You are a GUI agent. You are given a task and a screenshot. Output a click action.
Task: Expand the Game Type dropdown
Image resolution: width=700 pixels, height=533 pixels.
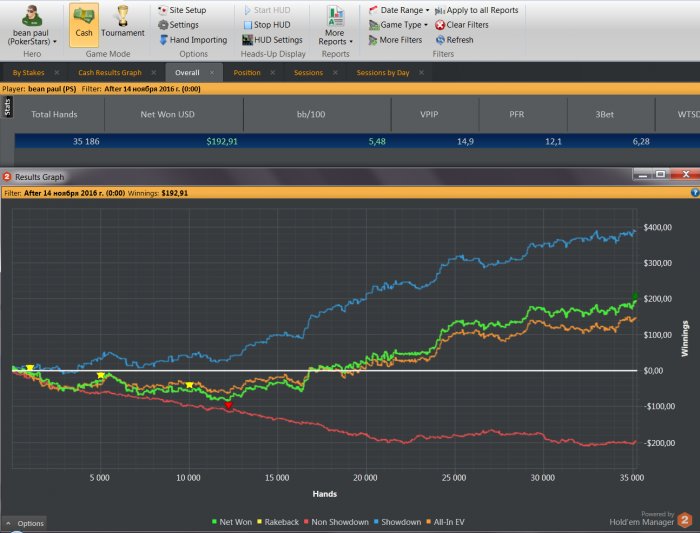[x=398, y=25]
